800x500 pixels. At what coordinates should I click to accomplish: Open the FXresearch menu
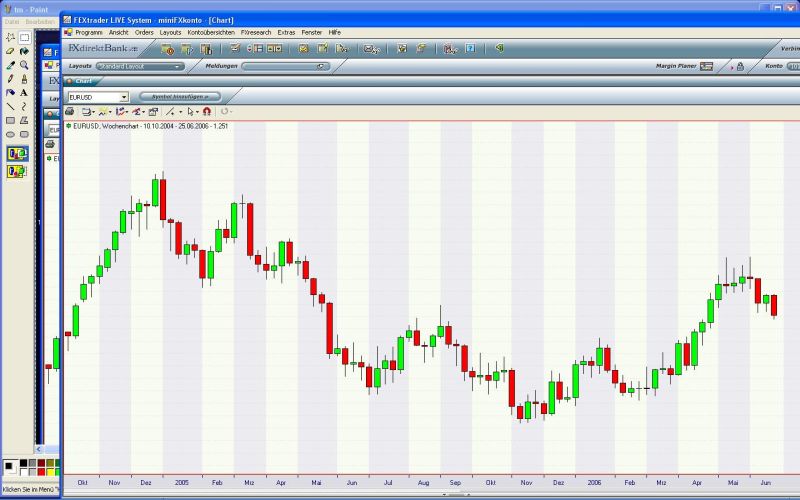(256, 32)
